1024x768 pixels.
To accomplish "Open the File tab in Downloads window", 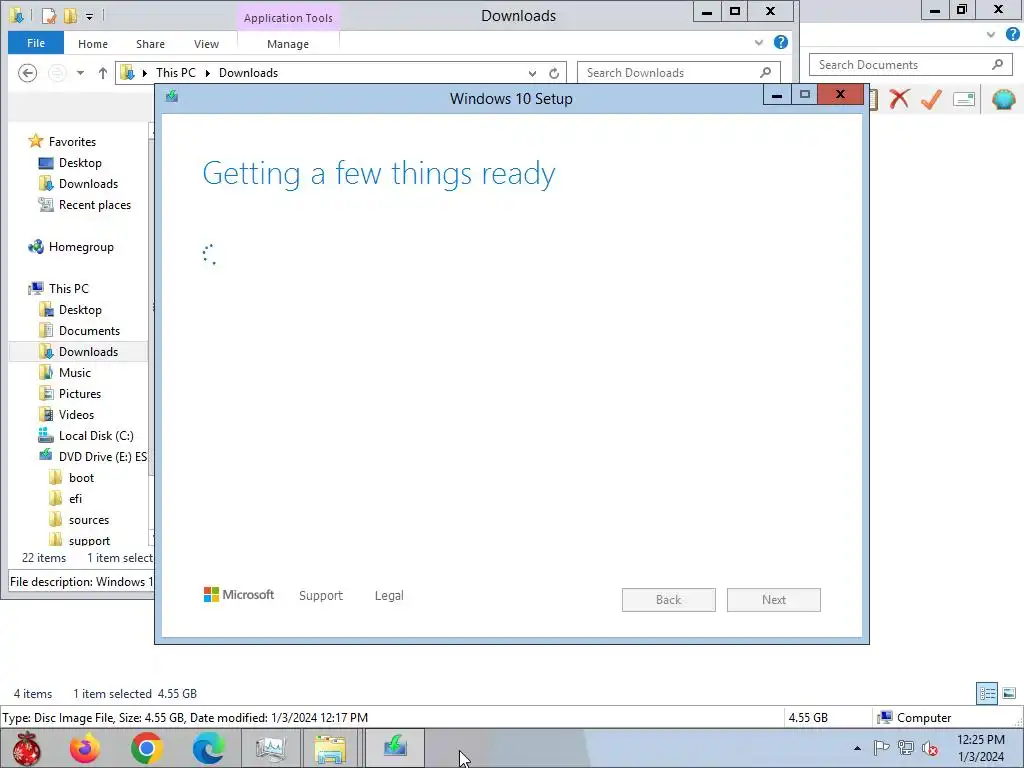I will (x=36, y=43).
